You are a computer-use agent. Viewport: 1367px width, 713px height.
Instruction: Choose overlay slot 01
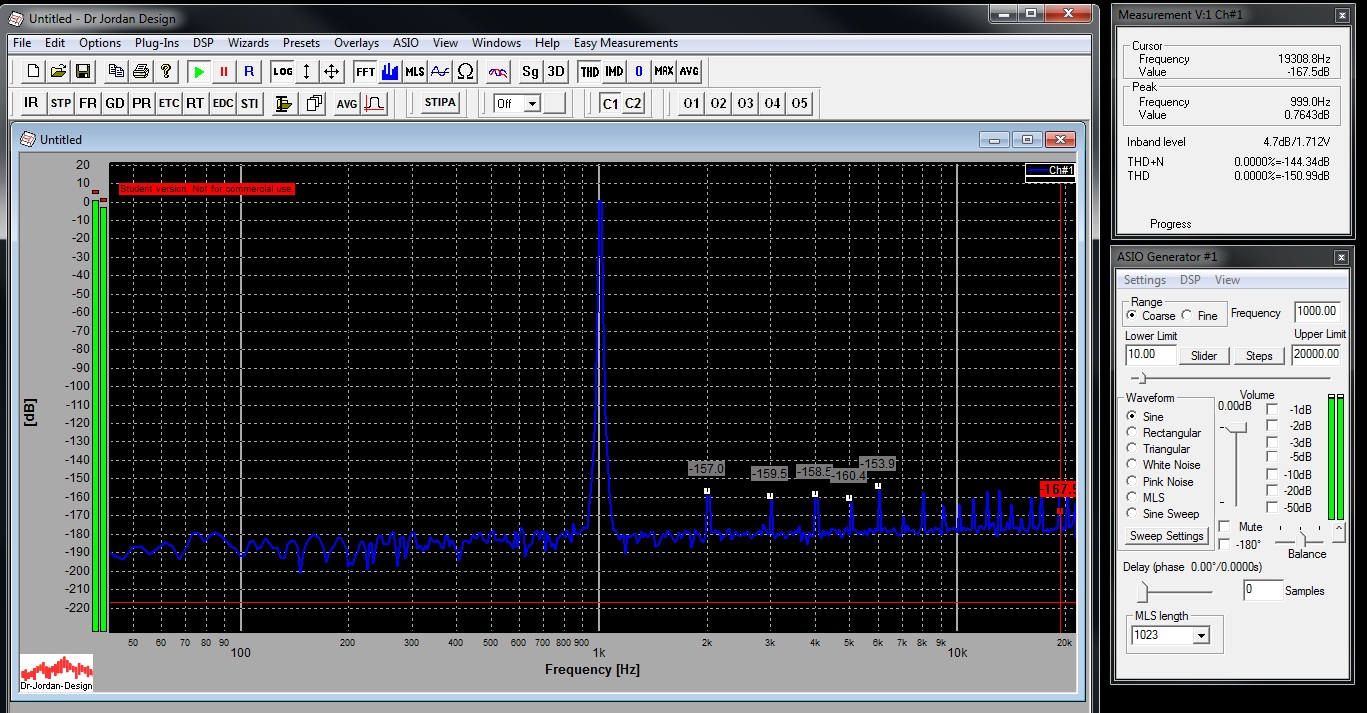(x=691, y=103)
